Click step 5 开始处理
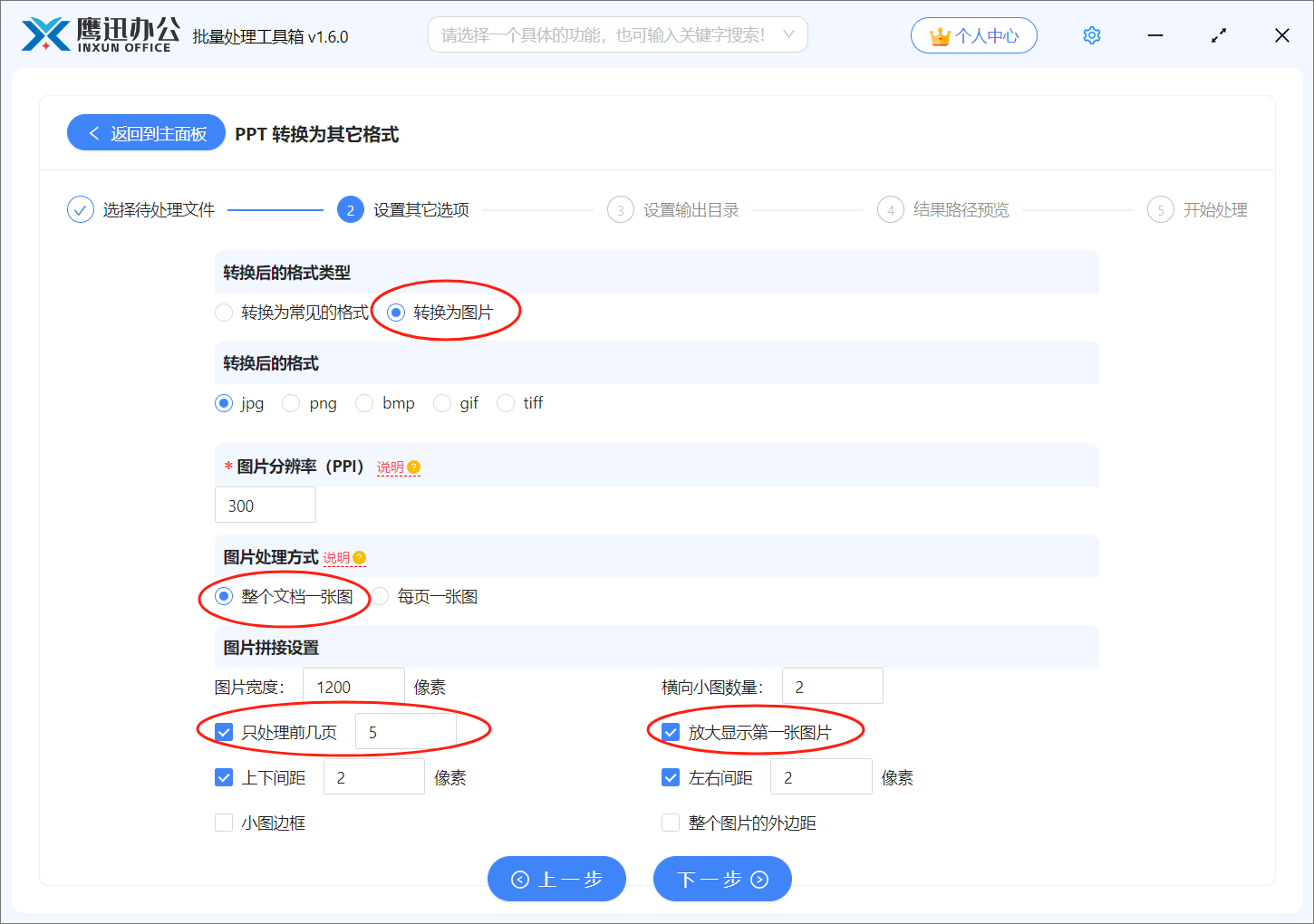1314x924 pixels. 1161,208
